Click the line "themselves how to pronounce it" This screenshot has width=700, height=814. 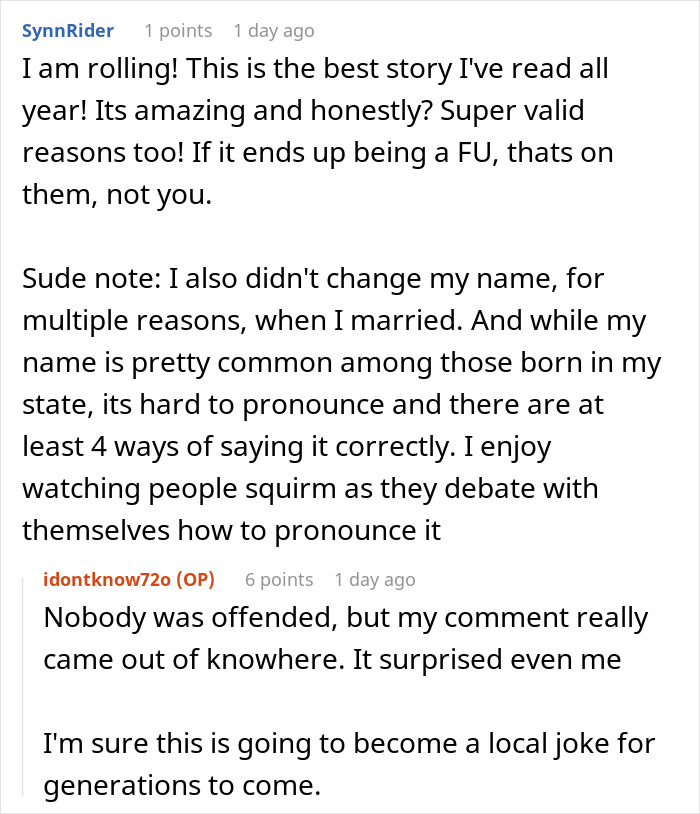(231, 529)
